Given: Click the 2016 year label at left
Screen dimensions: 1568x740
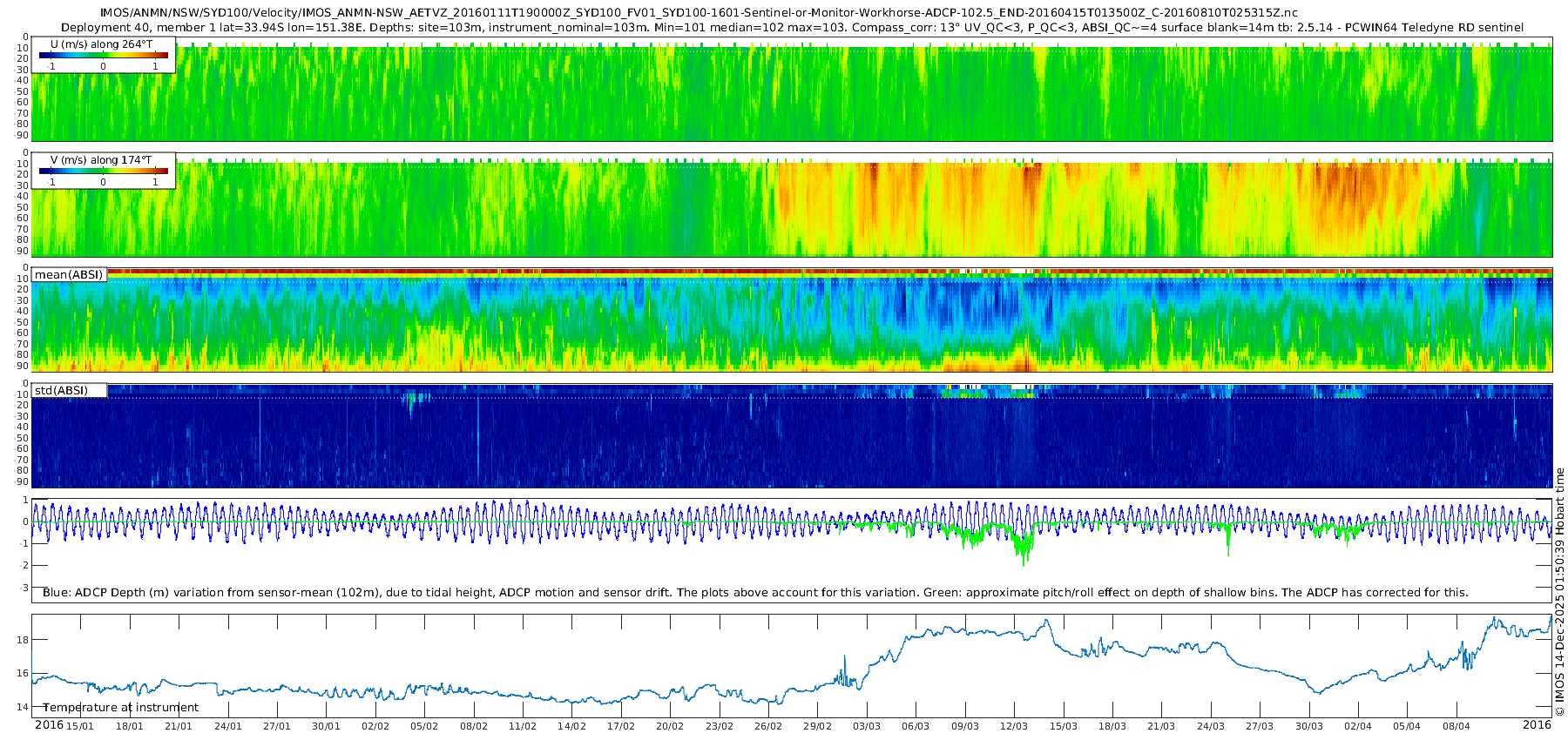Looking at the screenshot, I should (49, 724).
